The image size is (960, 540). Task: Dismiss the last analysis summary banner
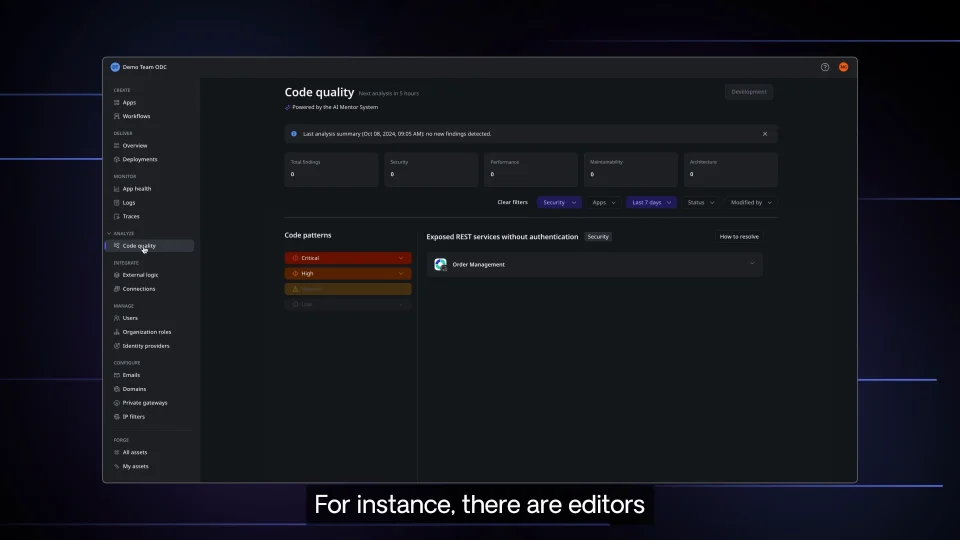765,133
